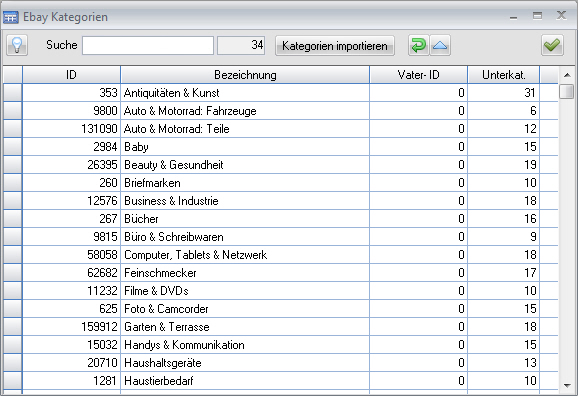Click ID cell 20710
The height and width of the screenshot is (396, 578).
pos(72,363)
